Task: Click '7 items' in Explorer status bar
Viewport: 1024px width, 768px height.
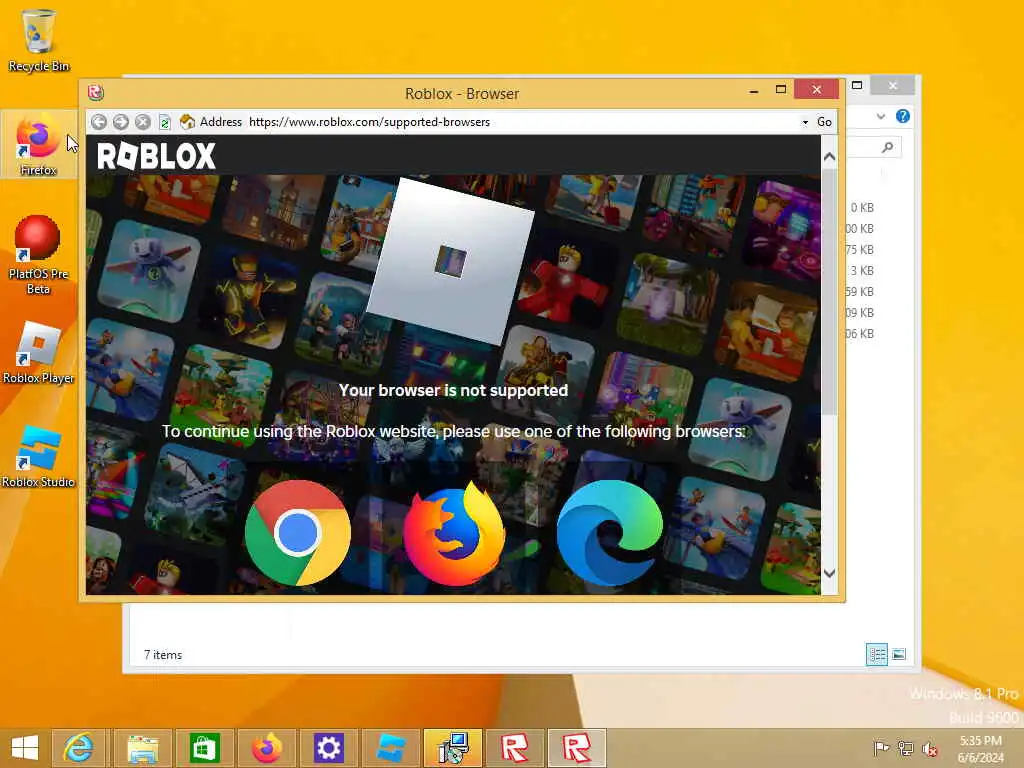Action: pos(163,654)
